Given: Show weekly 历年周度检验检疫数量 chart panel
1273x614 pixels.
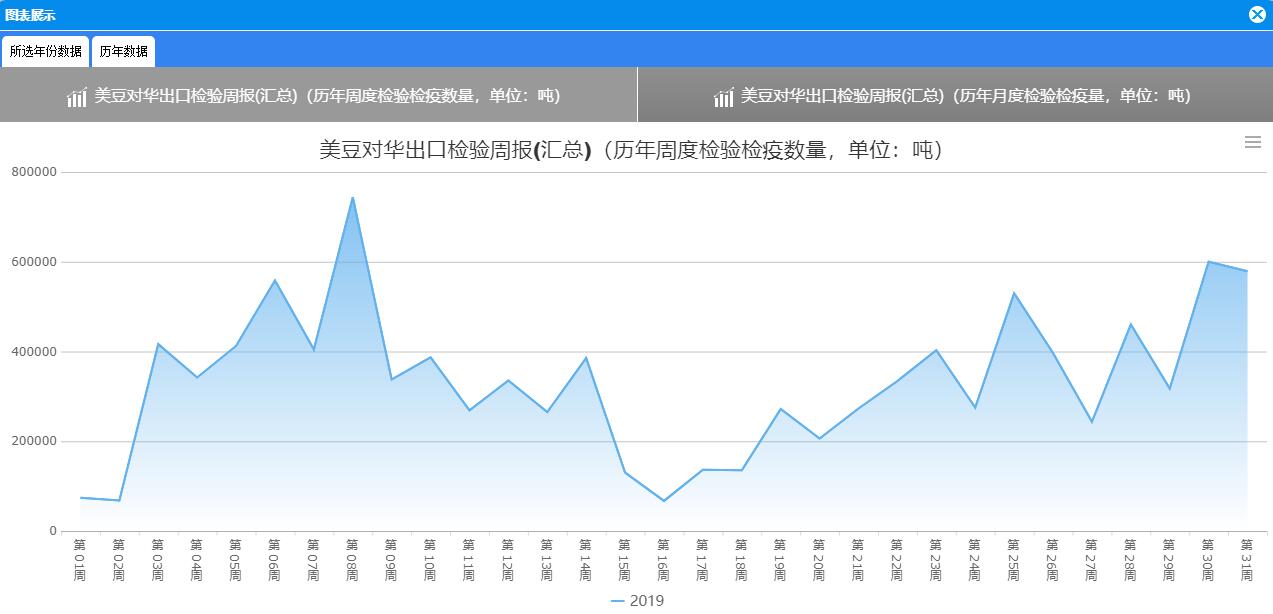Looking at the screenshot, I should (326, 96).
